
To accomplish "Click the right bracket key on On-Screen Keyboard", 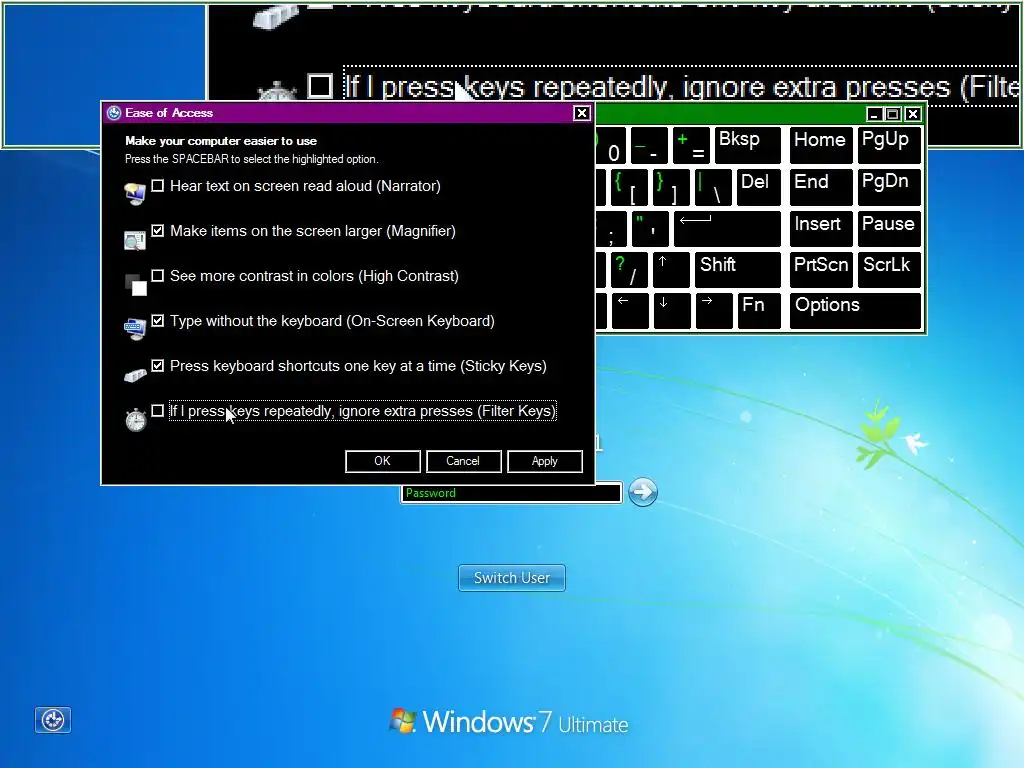I will point(671,187).
